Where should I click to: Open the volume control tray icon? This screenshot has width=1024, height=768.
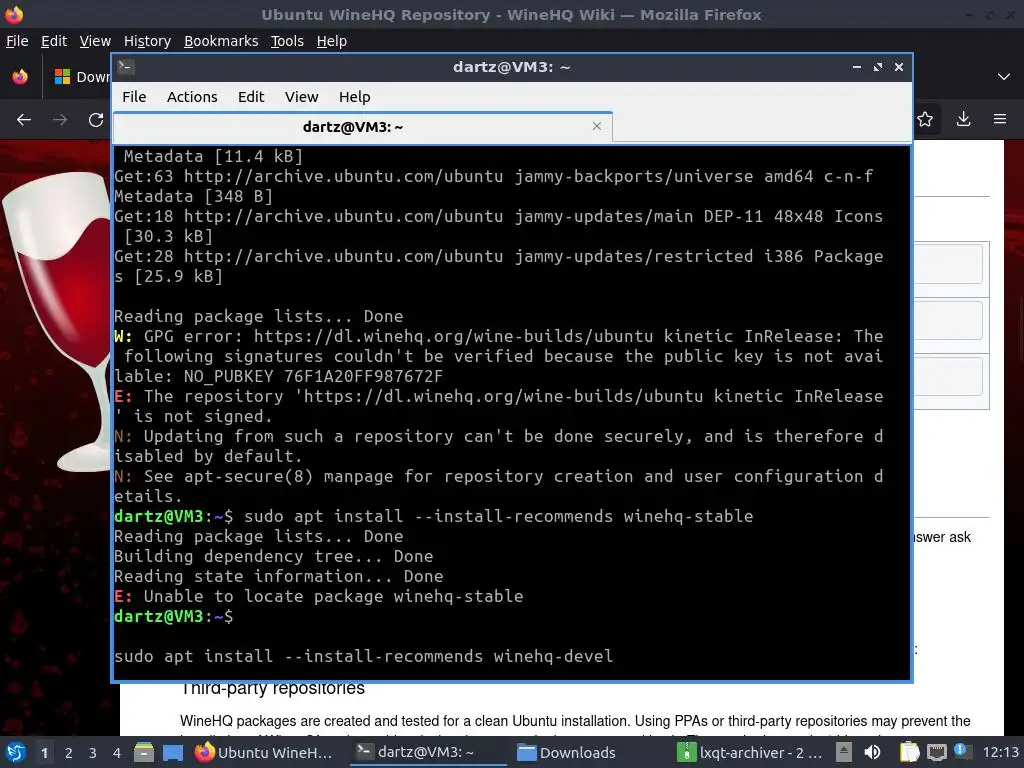coord(872,752)
